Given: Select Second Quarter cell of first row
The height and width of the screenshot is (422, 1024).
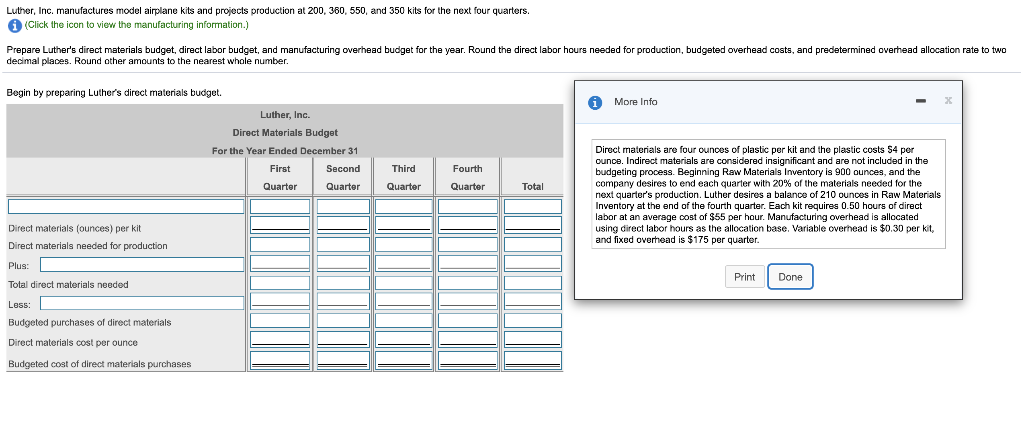Looking at the screenshot, I should pyautogui.click(x=343, y=206).
